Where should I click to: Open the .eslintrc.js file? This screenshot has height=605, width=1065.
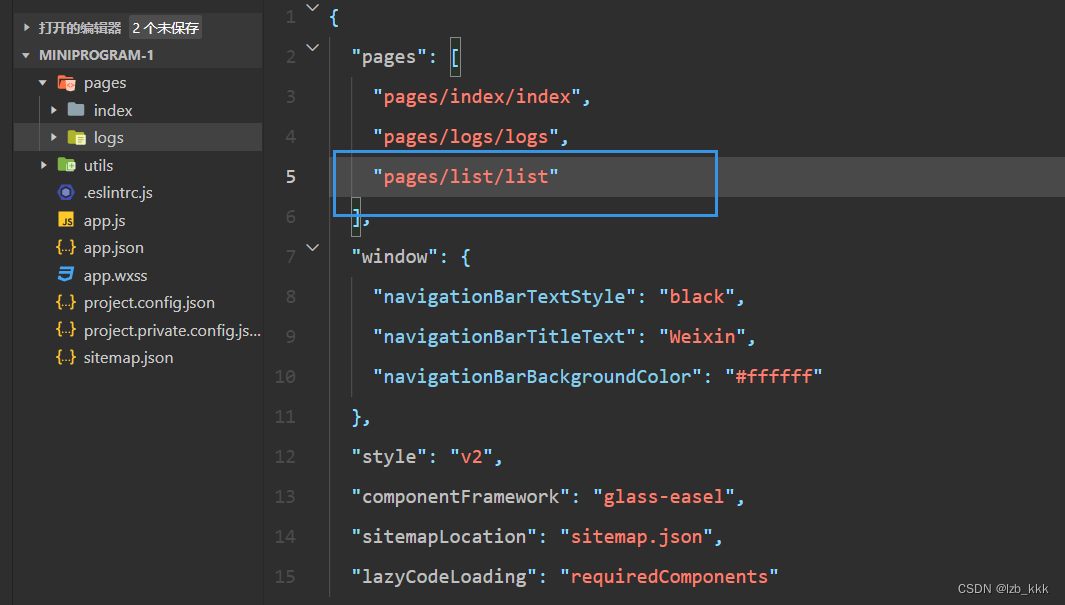click(118, 193)
